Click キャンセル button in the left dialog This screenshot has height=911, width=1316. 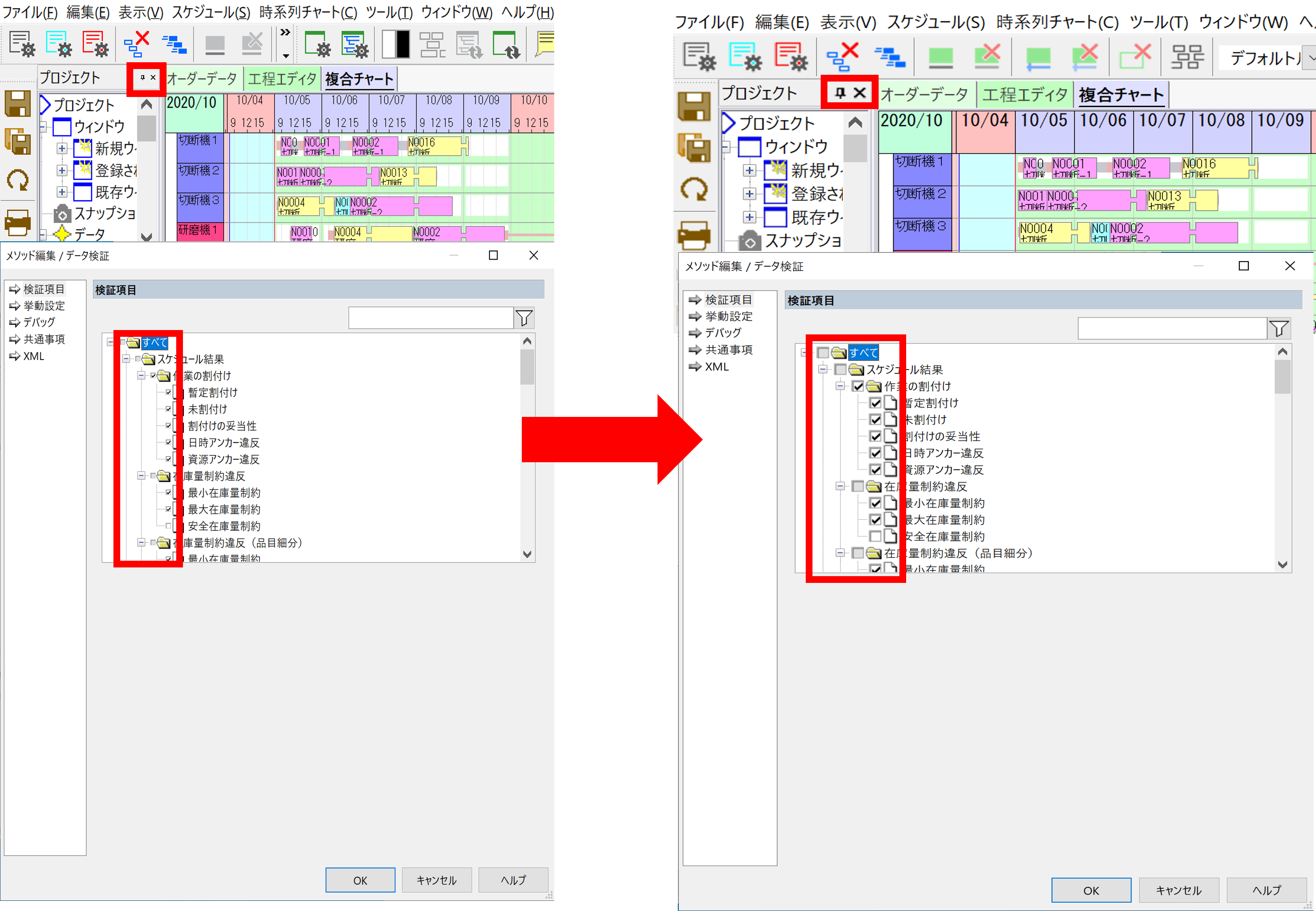436,880
